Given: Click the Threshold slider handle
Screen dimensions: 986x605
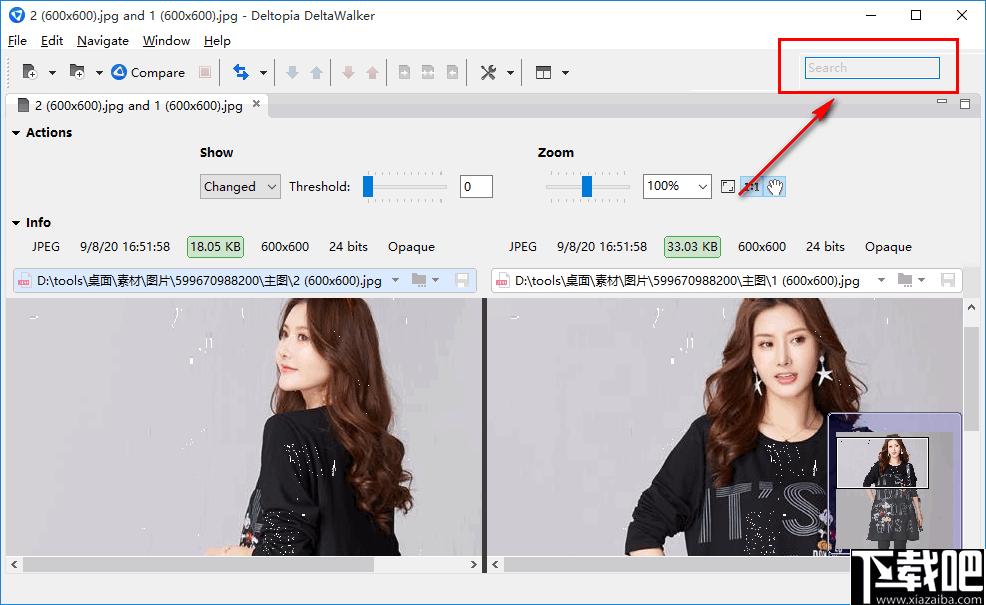Looking at the screenshot, I should (x=368, y=187).
